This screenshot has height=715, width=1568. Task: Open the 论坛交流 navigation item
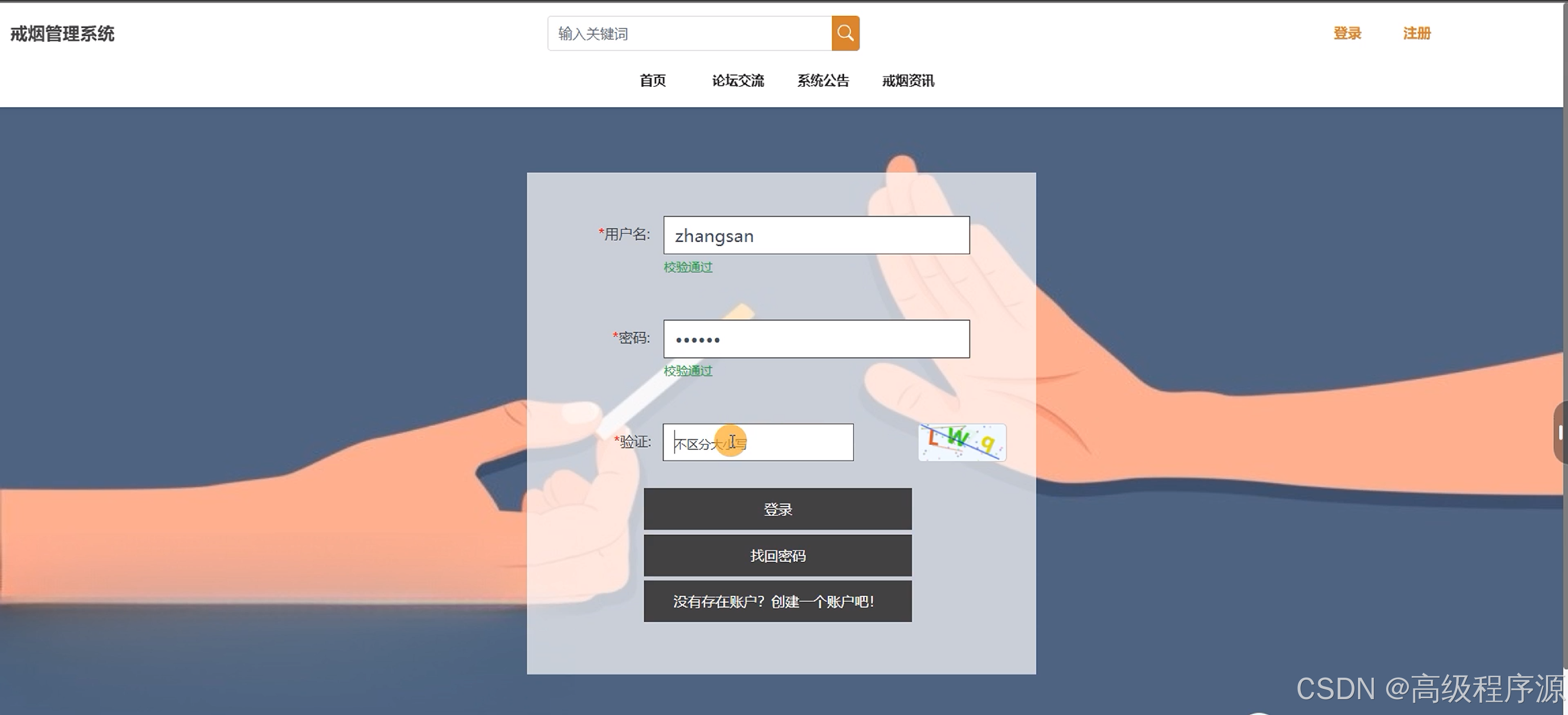(738, 80)
